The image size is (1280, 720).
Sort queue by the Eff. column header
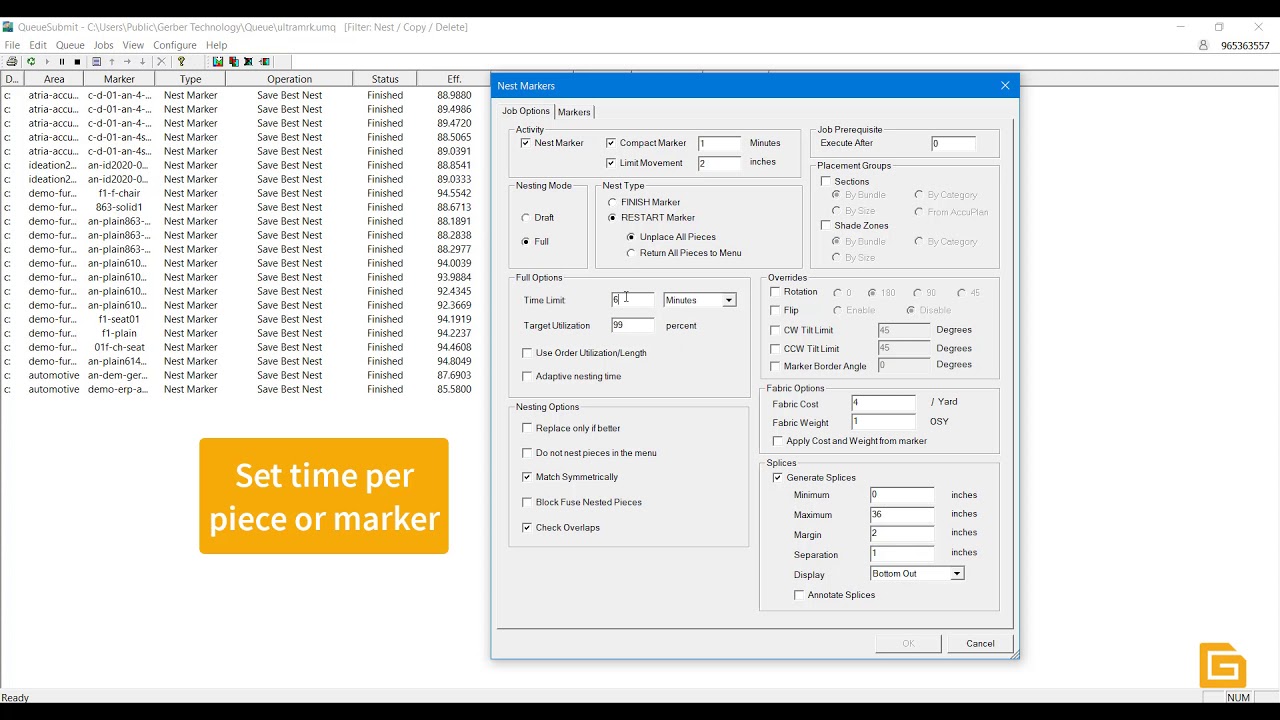[x=454, y=79]
